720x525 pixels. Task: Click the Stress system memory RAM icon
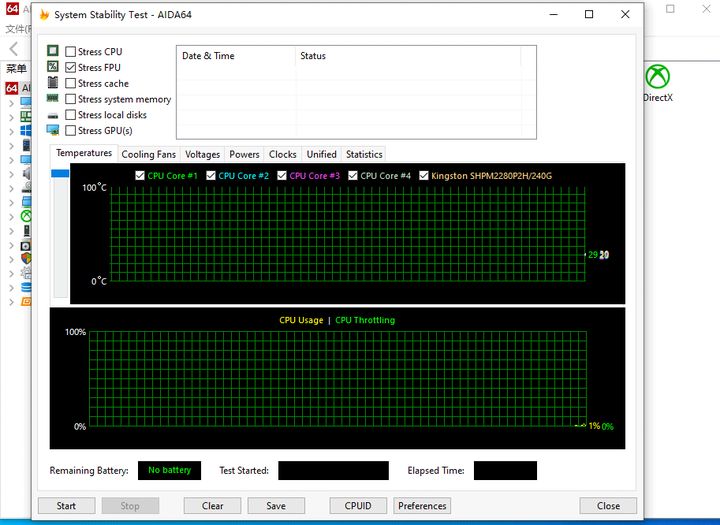coord(53,99)
